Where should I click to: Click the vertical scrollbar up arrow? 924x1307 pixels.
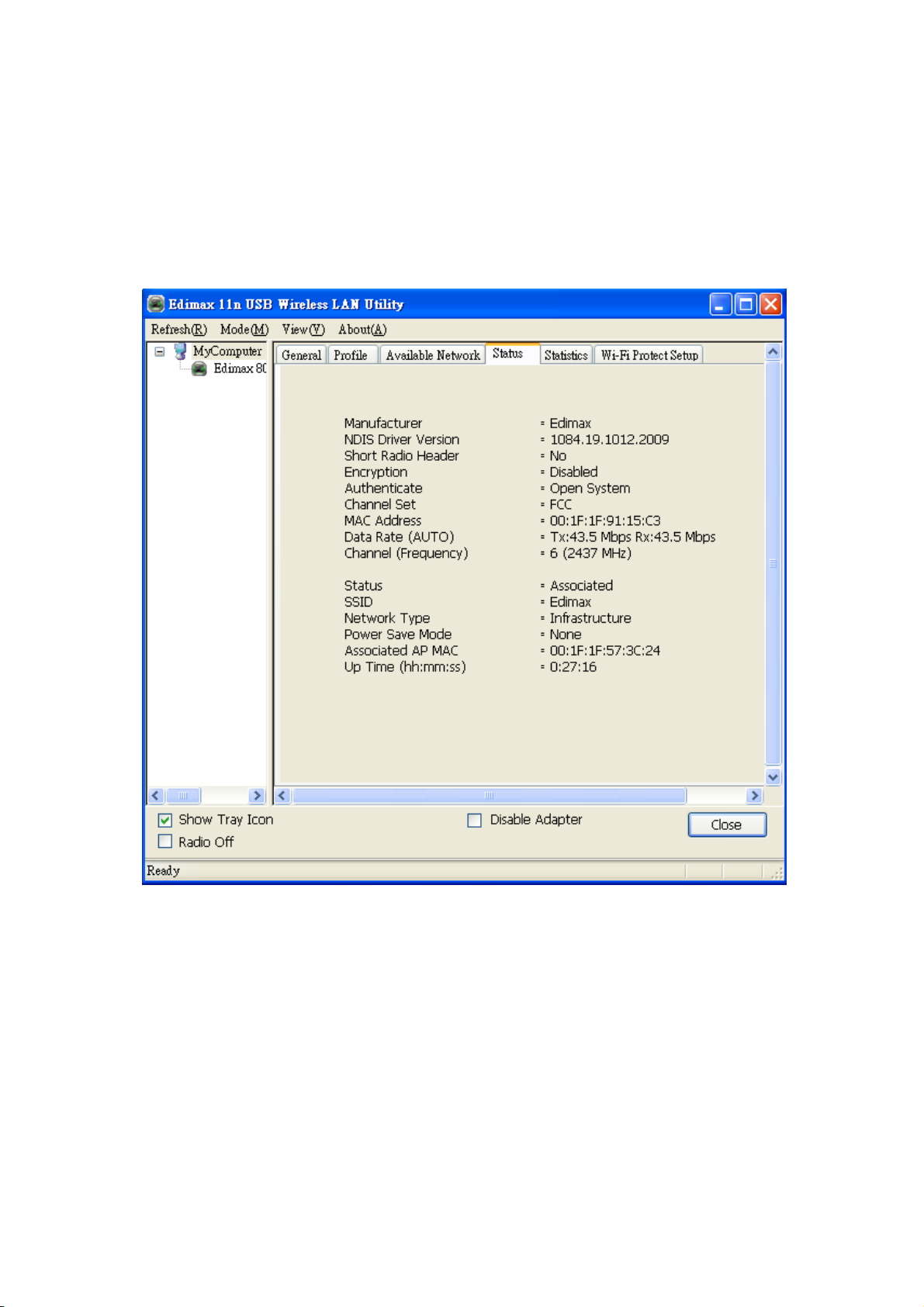click(x=773, y=351)
